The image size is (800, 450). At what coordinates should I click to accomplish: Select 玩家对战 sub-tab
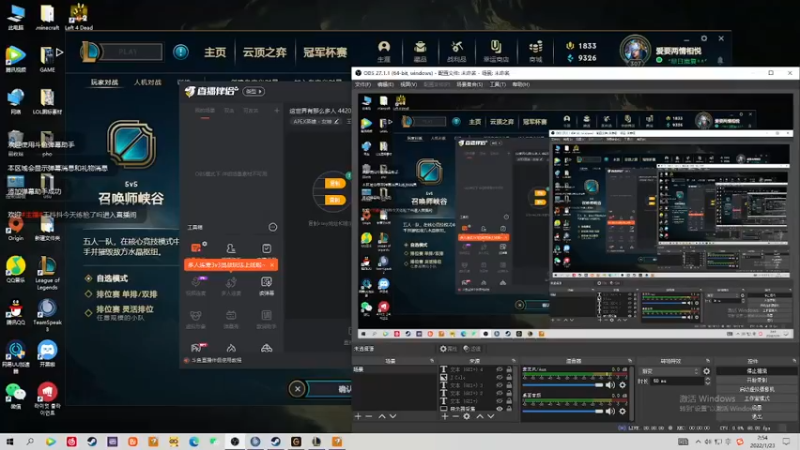pyautogui.click(x=105, y=82)
